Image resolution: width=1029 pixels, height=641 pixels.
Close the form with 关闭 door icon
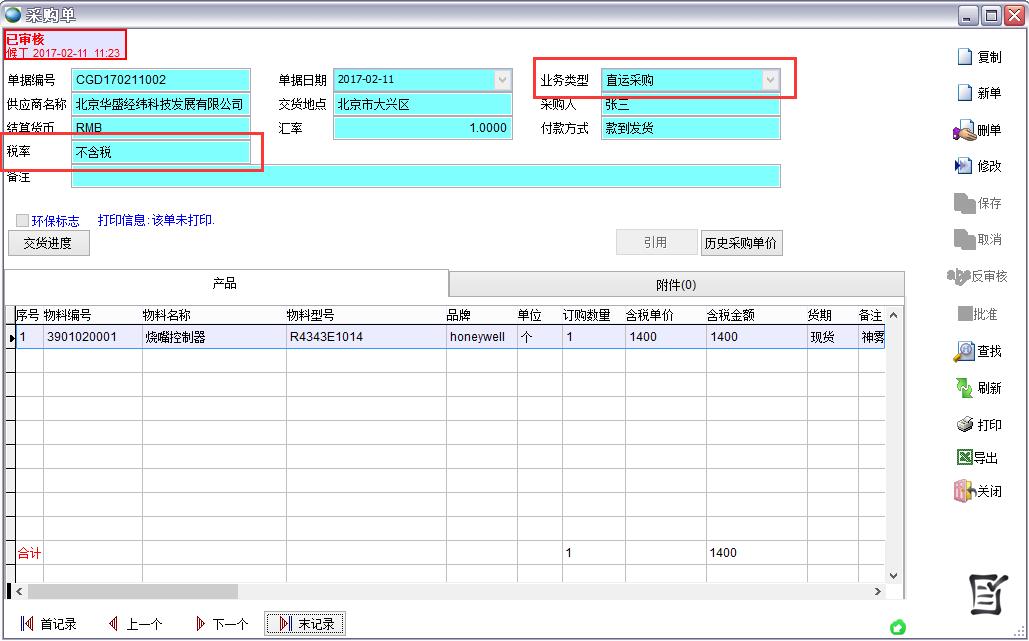(x=964, y=492)
